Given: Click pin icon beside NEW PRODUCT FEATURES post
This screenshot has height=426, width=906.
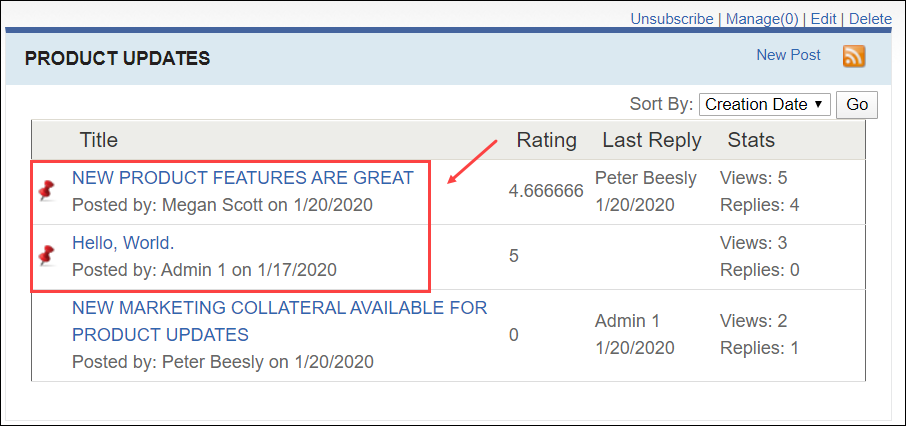Looking at the screenshot, I should 47,191.
